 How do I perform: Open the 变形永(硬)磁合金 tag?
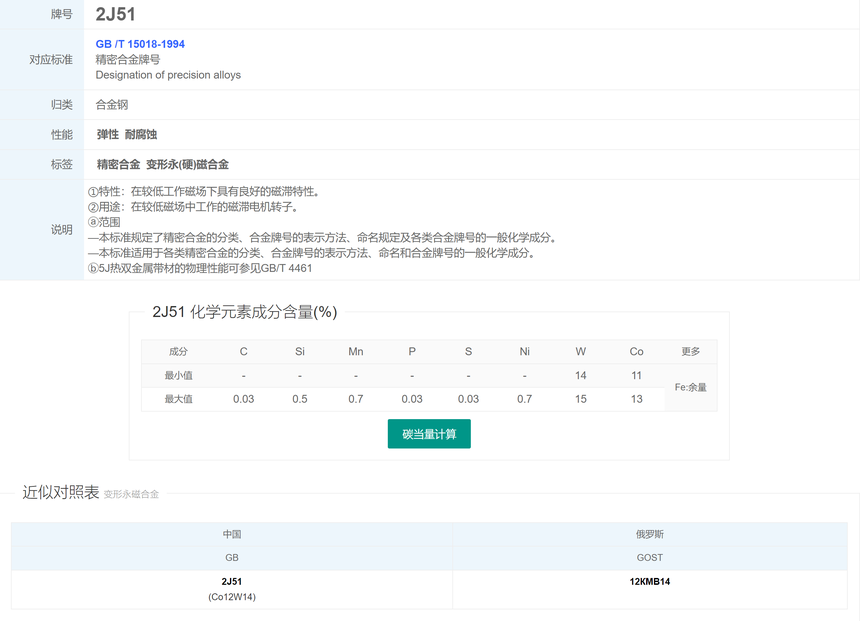(x=188, y=164)
